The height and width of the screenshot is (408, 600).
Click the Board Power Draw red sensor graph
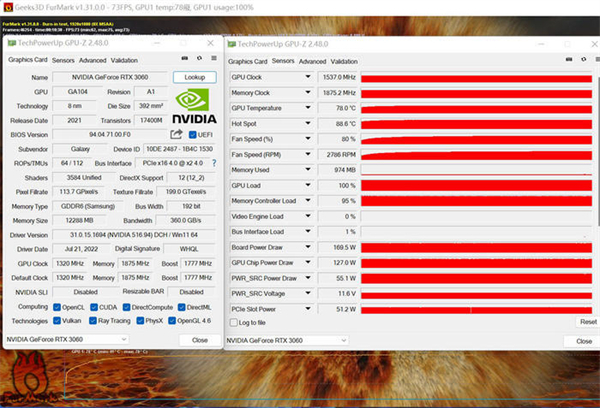pos(476,248)
